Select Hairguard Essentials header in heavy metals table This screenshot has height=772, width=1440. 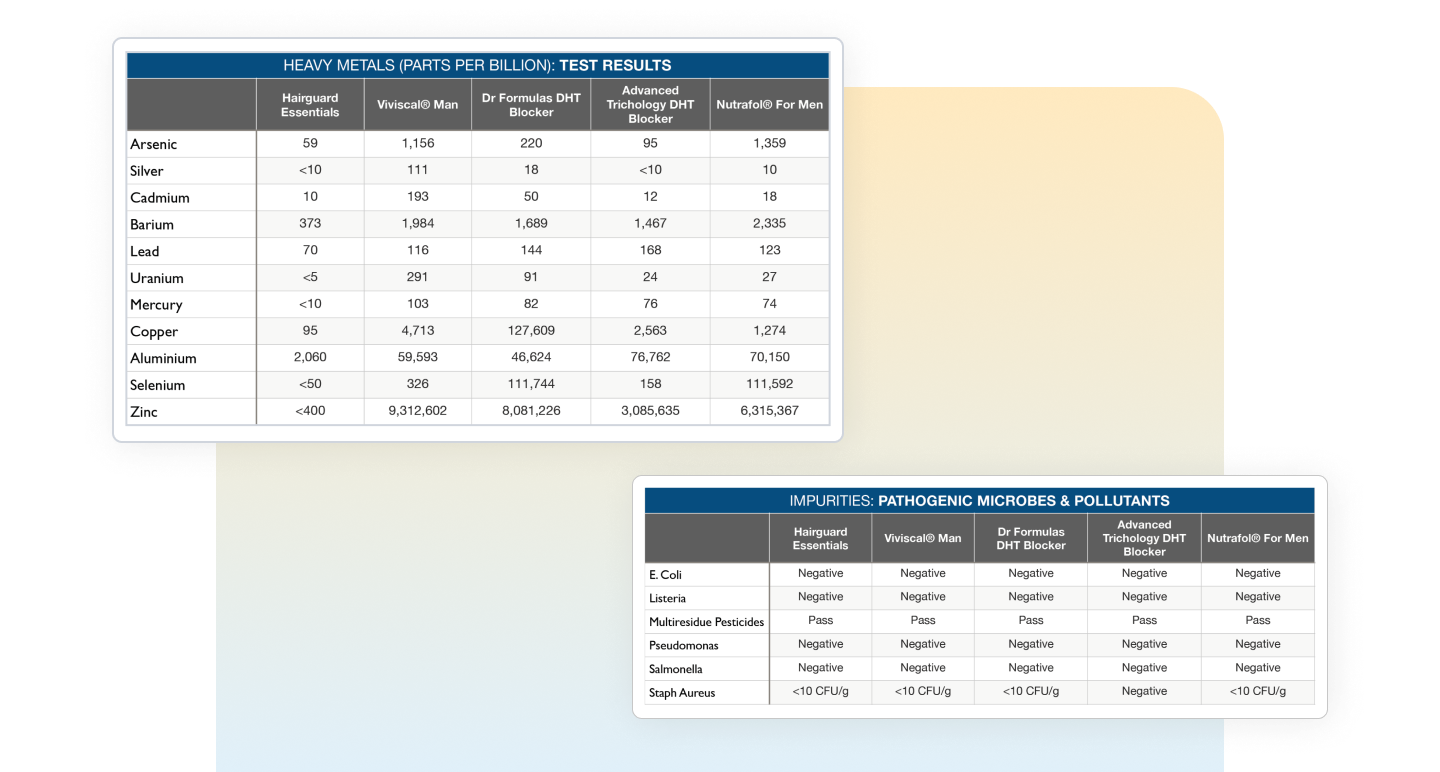pos(310,105)
